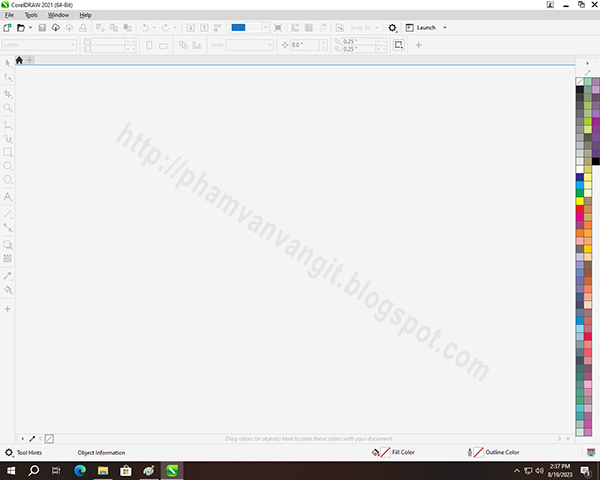
Task: Click the Undo arrow icon
Action: click(145, 28)
